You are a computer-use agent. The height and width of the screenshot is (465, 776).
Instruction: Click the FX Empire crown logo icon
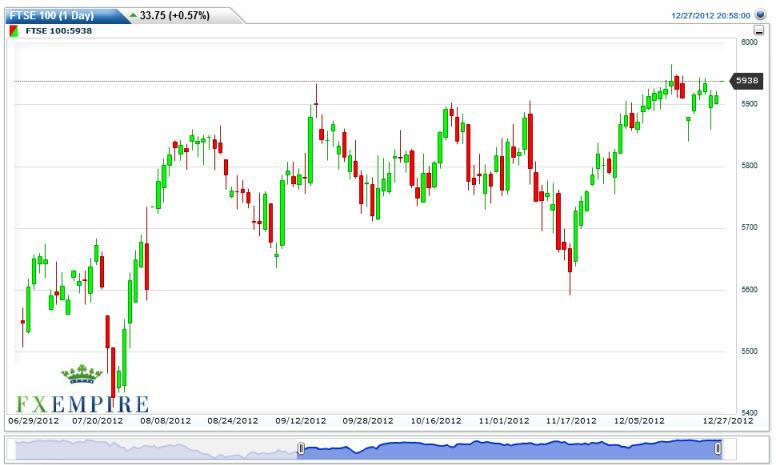81,376
